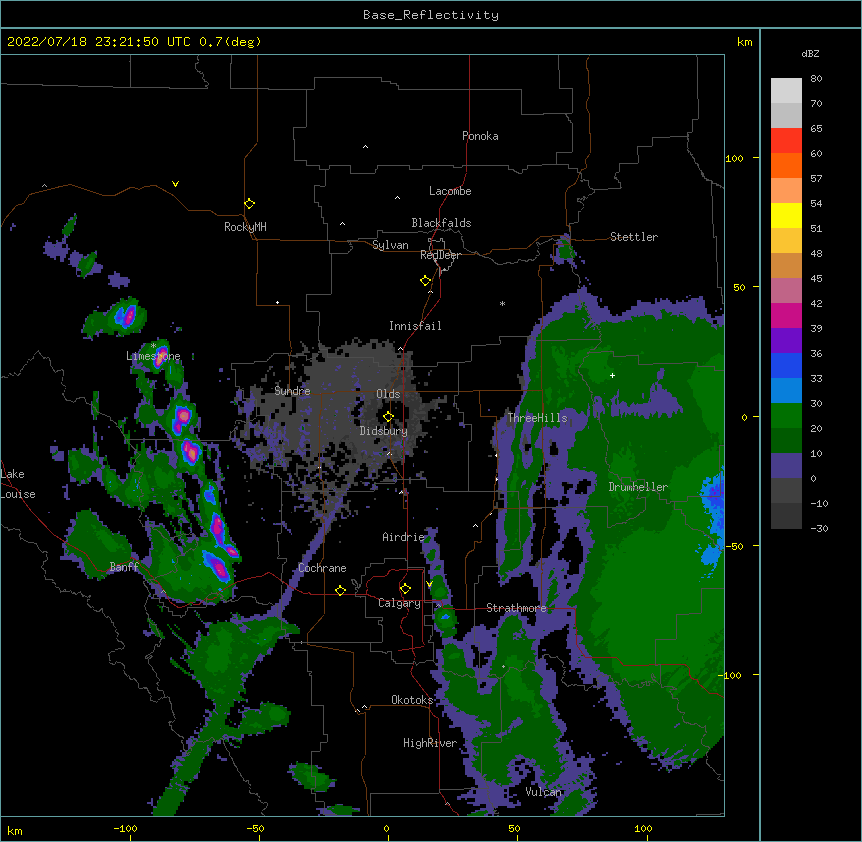The height and width of the screenshot is (842, 862).
Task: Click the Stettler label
Action: point(634,237)
